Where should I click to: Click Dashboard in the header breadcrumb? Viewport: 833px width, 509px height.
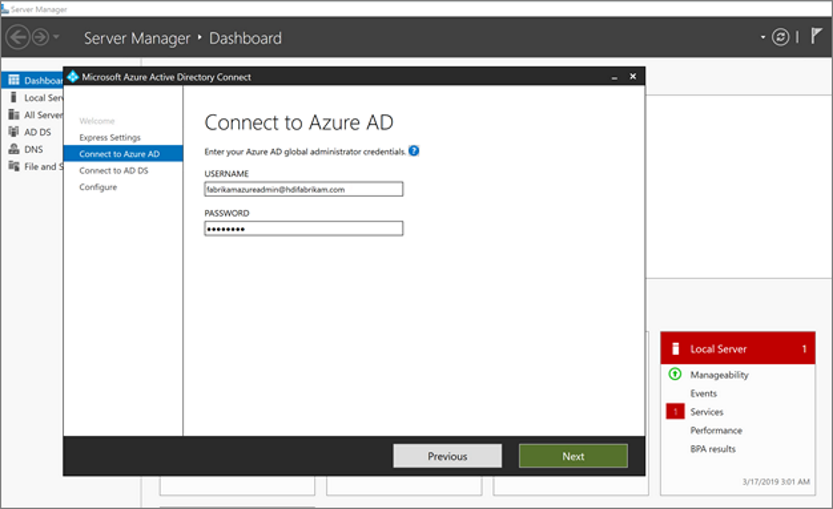(x=245, y=38)
